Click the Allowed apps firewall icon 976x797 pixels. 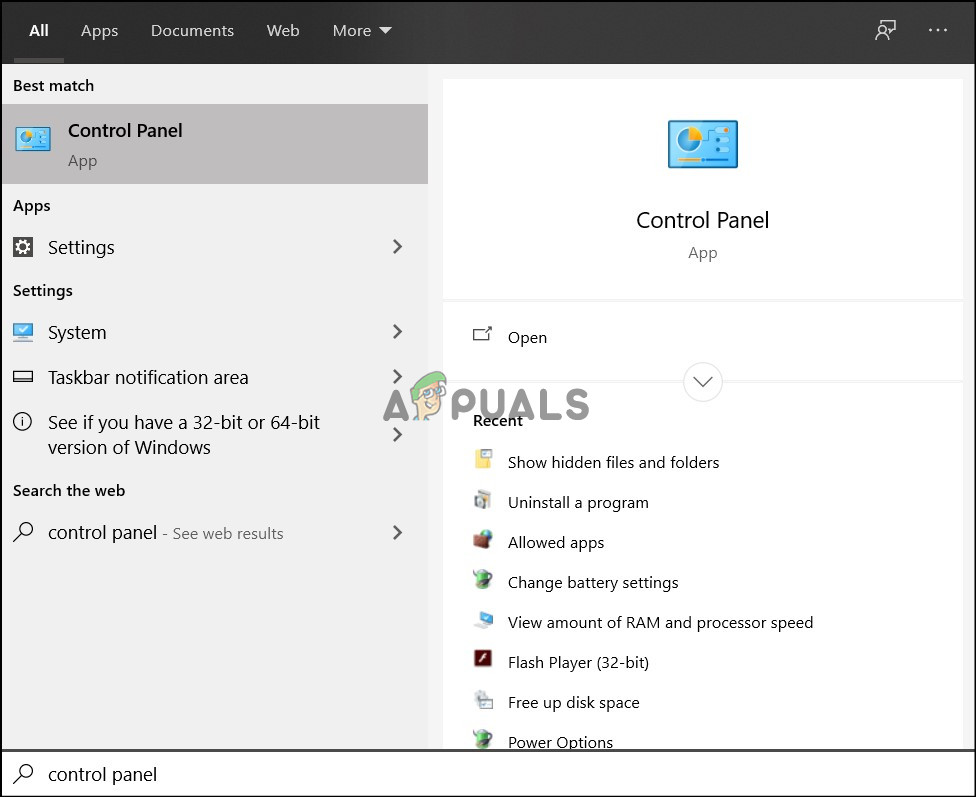pos(483,539)
